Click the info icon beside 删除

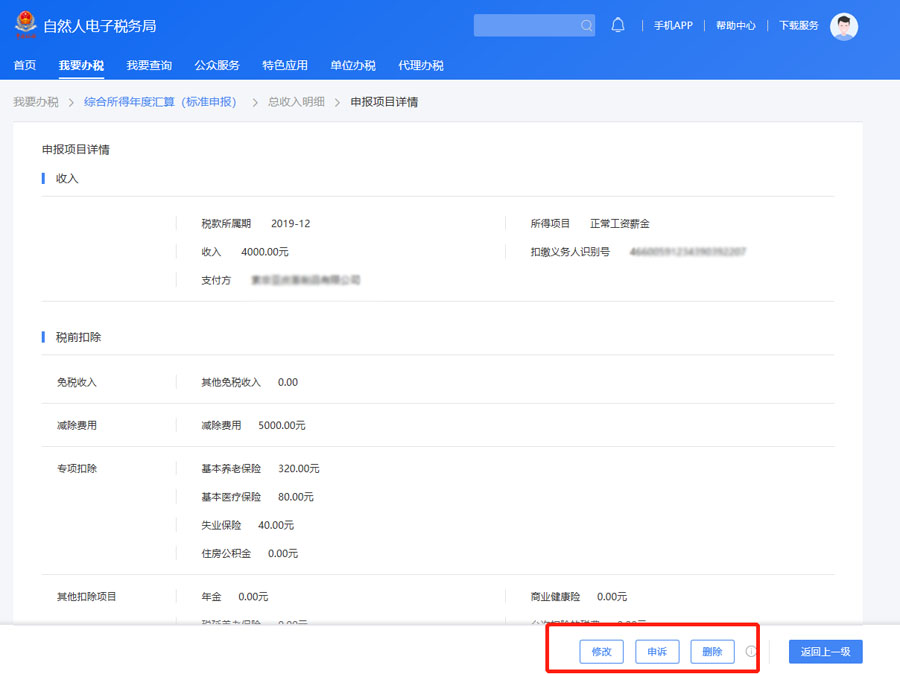751,652
